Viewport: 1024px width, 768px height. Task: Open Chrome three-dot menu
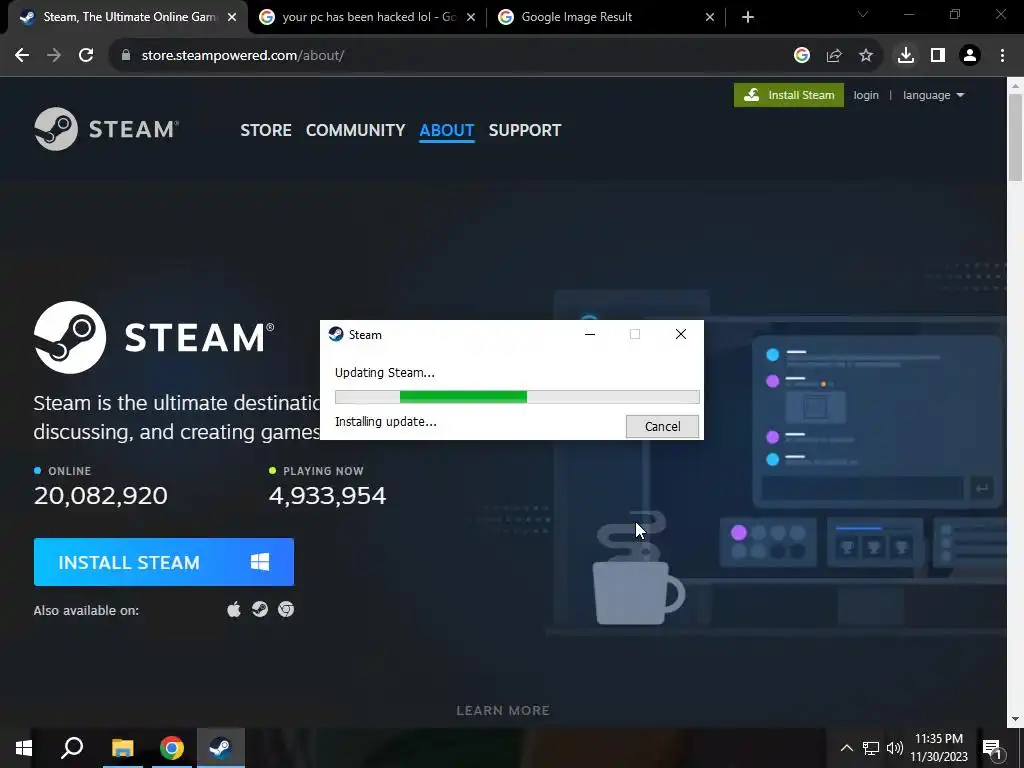coord(1002,56)
